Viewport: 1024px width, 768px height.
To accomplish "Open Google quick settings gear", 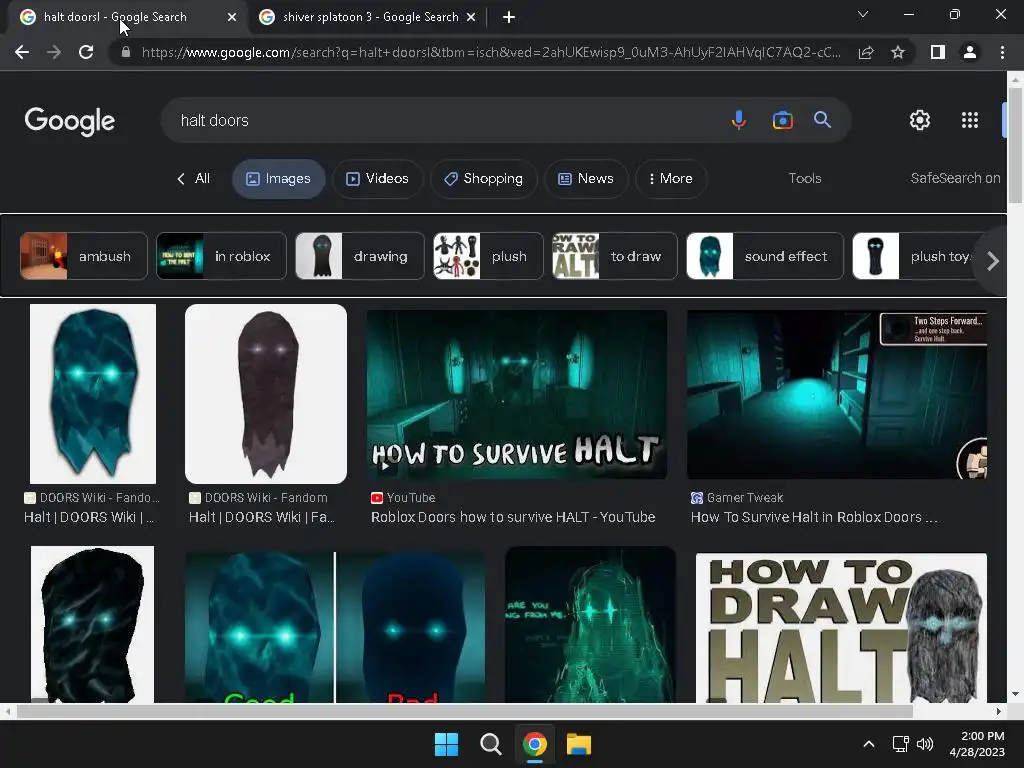I will click(920, 120).
